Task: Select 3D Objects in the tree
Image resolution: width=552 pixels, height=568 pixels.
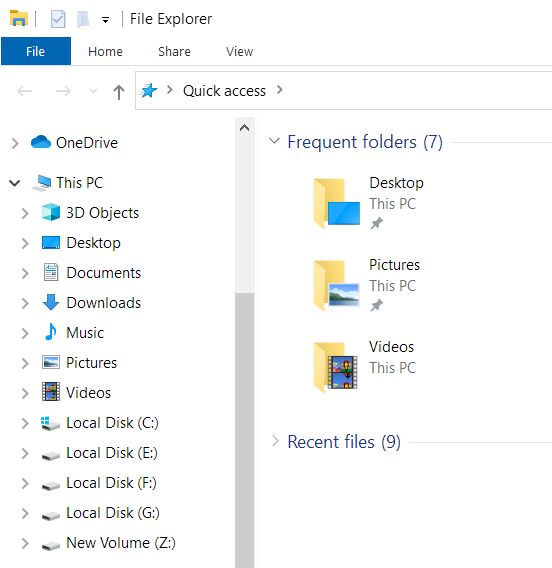Action: coord(103,213)
